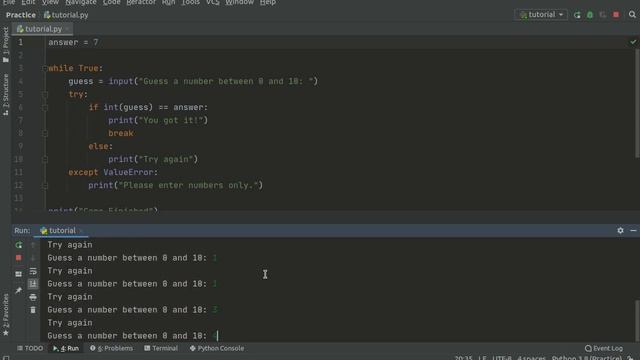Click line number 11 in the gutter
This screenshot has width=640, height=360.
click(18, 172)
